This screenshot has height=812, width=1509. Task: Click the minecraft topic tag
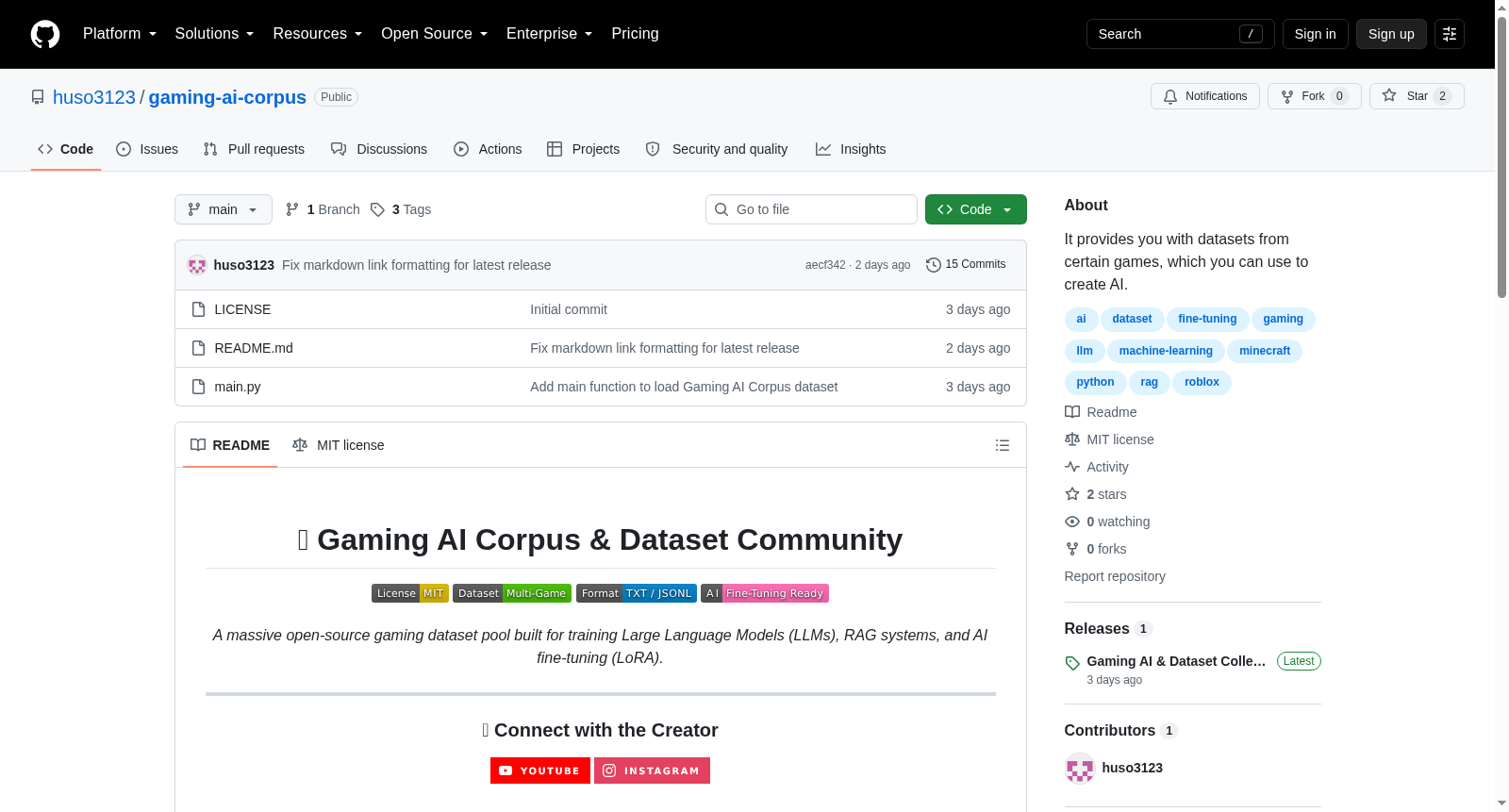pyautogui.click(x=1265, y=351)
